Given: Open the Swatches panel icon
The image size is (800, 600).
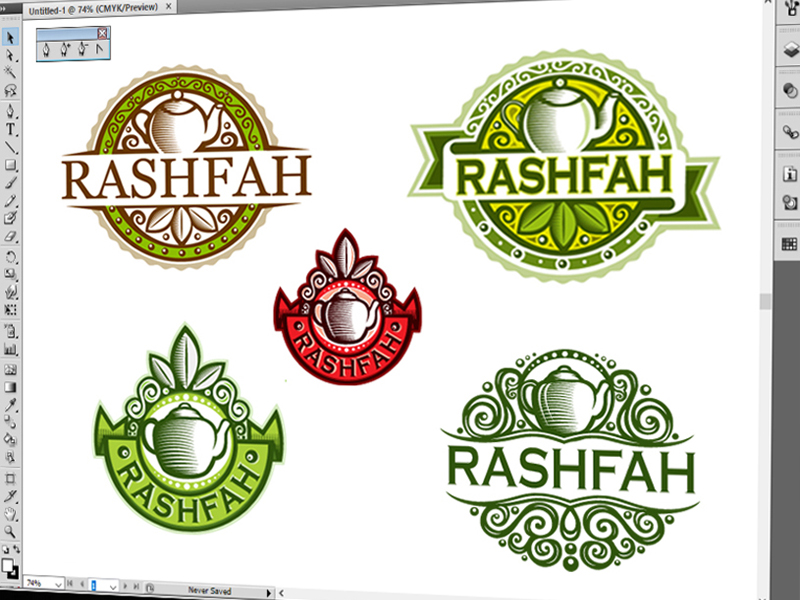Looking at the screenshot, I should click(790, 244).
